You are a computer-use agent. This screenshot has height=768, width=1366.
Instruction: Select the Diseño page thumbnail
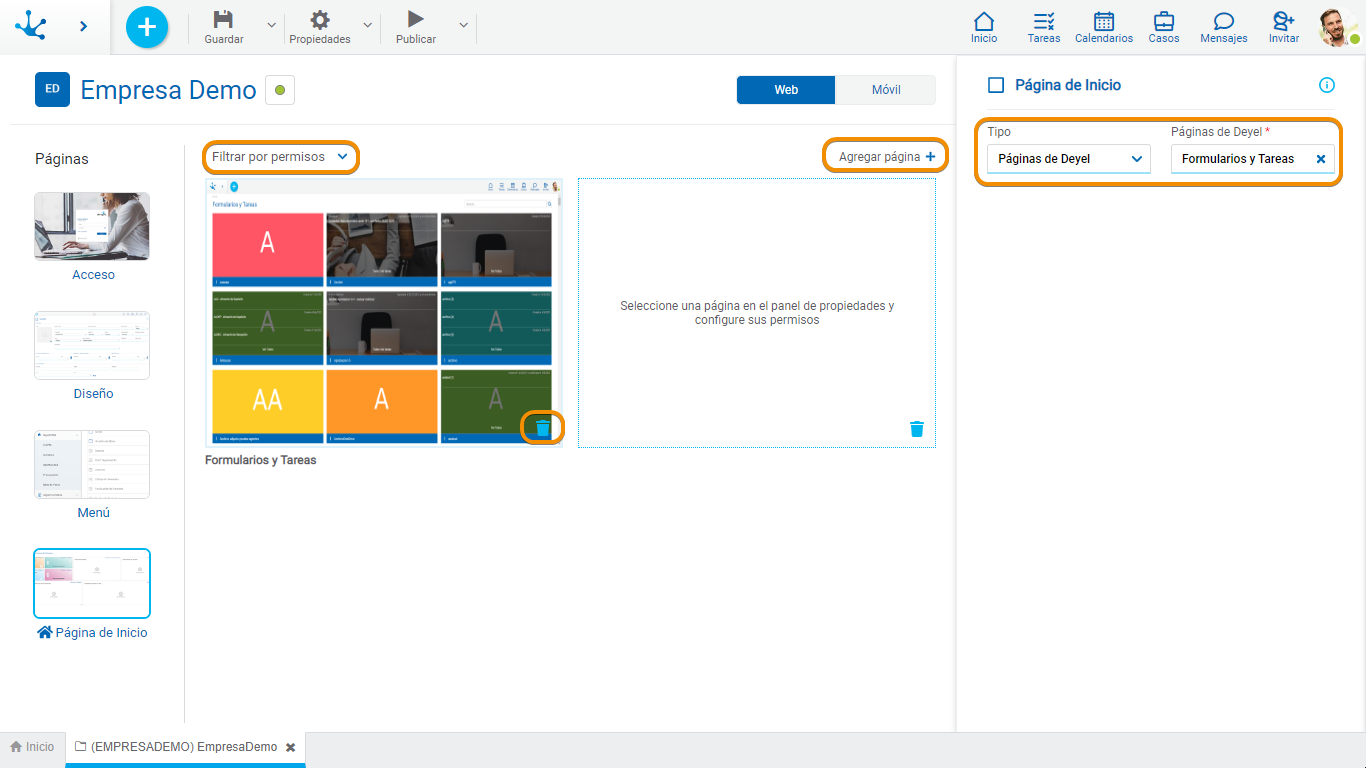pyautogui.click(x=92, y=346)
